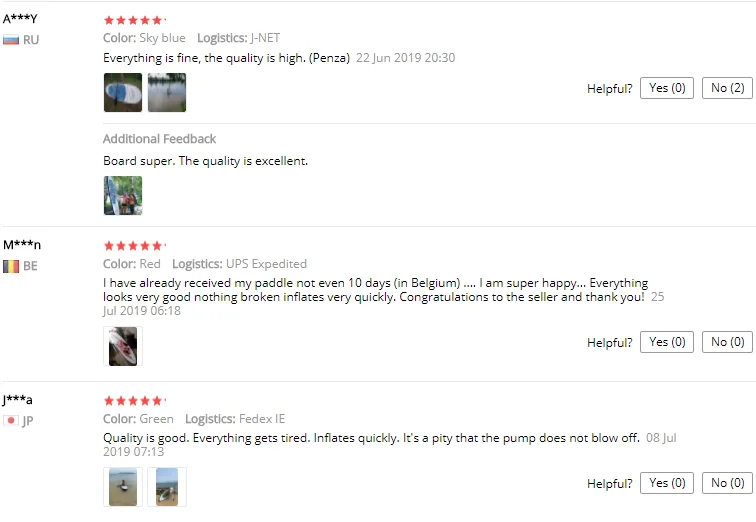Click reviewer name M***n

tap(22, 245)
